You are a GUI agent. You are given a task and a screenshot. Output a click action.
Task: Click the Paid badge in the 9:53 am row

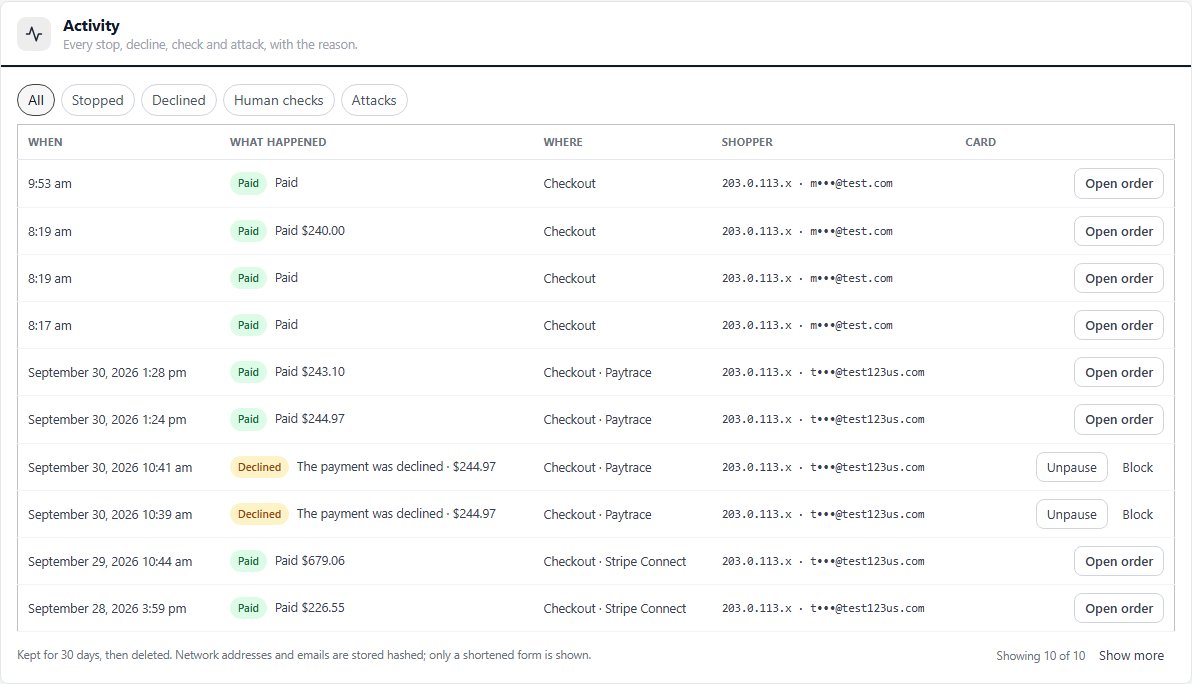[248, 183]
